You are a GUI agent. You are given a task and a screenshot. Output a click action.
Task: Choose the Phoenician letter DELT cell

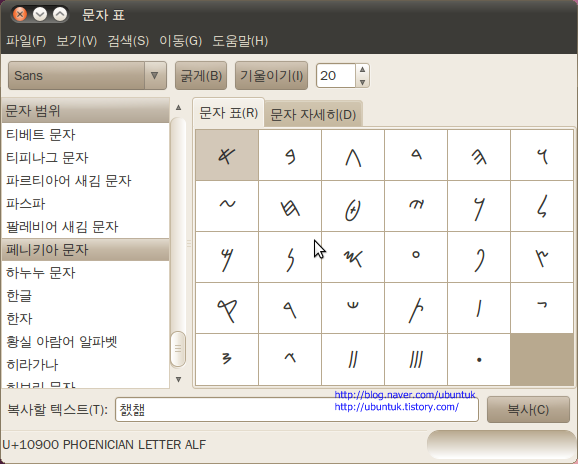click(x=416, y=155)
